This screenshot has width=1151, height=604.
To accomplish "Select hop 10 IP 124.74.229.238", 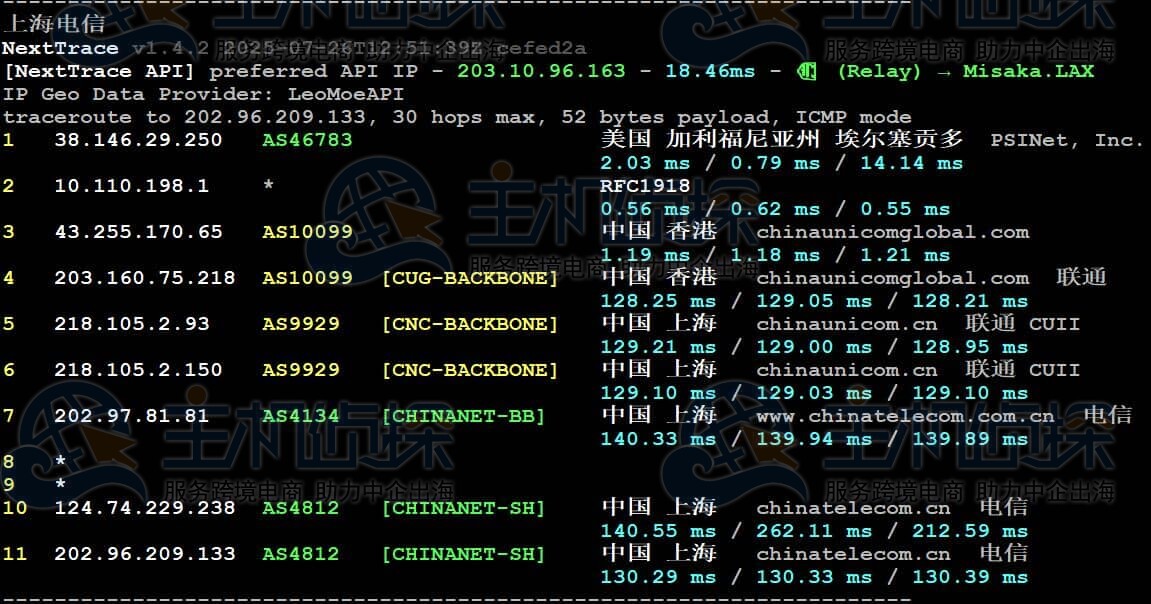I will (145, 508).
